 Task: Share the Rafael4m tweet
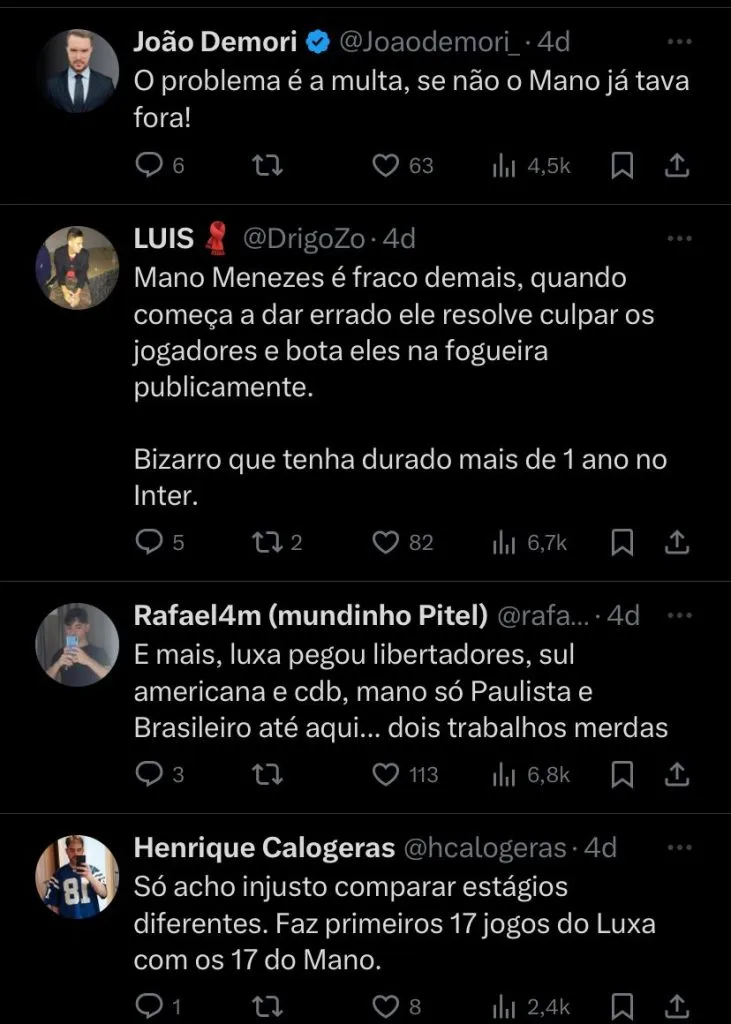(x=676, y=773)
